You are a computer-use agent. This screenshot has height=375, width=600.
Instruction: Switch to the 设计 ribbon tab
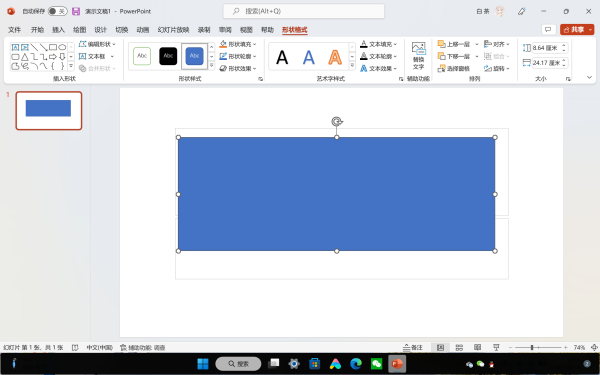pos(100,29)
